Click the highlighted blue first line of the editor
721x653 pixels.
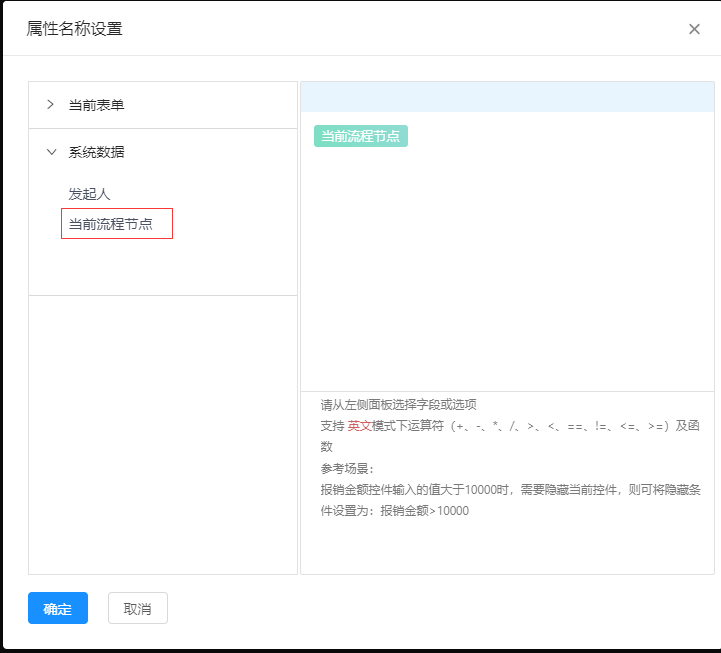507,97
